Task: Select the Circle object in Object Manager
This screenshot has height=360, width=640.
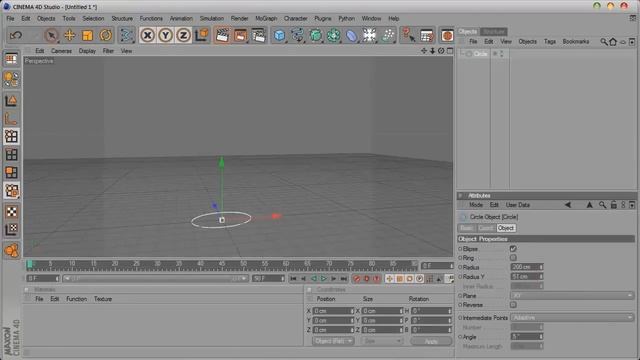Action: coord(480,54)
